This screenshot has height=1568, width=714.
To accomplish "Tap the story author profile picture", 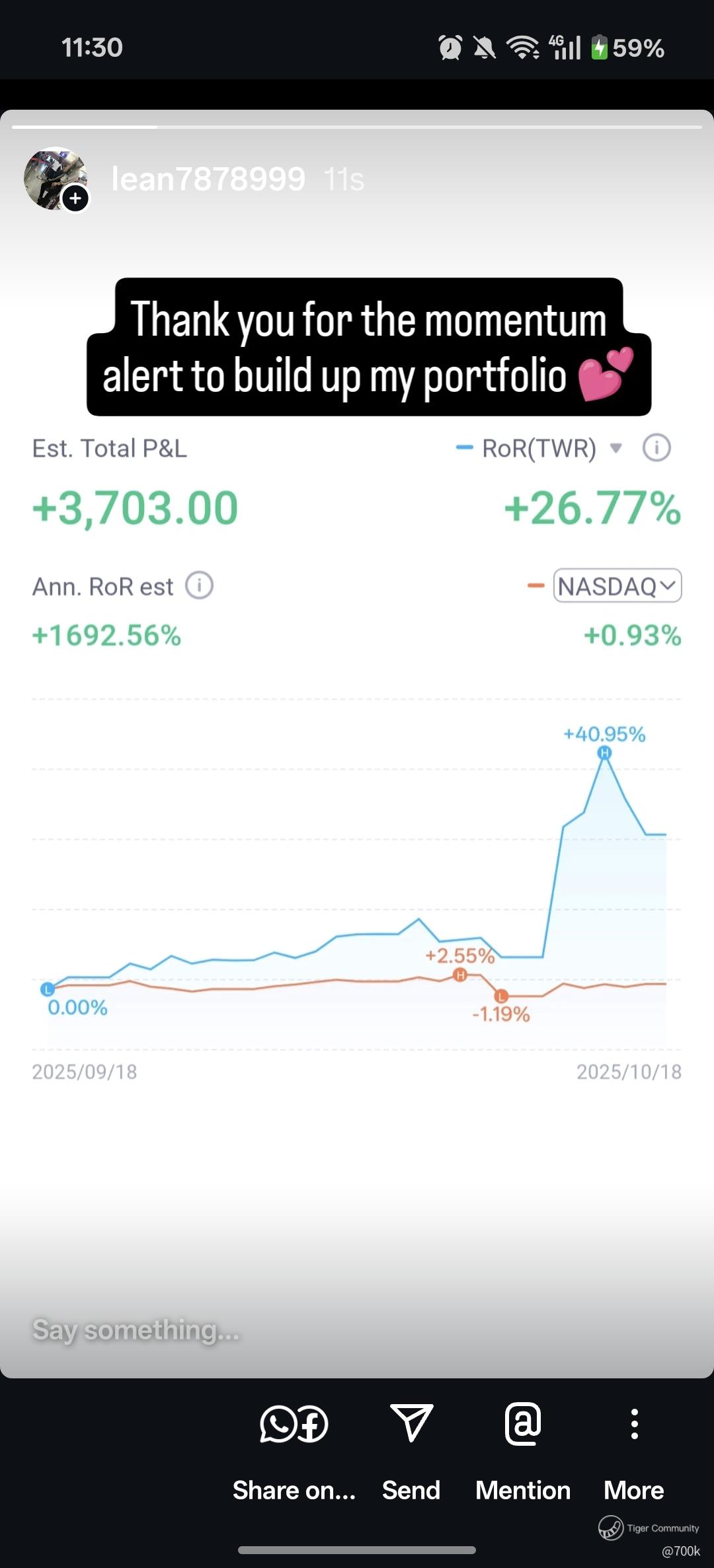I will (x=54, y=178).
